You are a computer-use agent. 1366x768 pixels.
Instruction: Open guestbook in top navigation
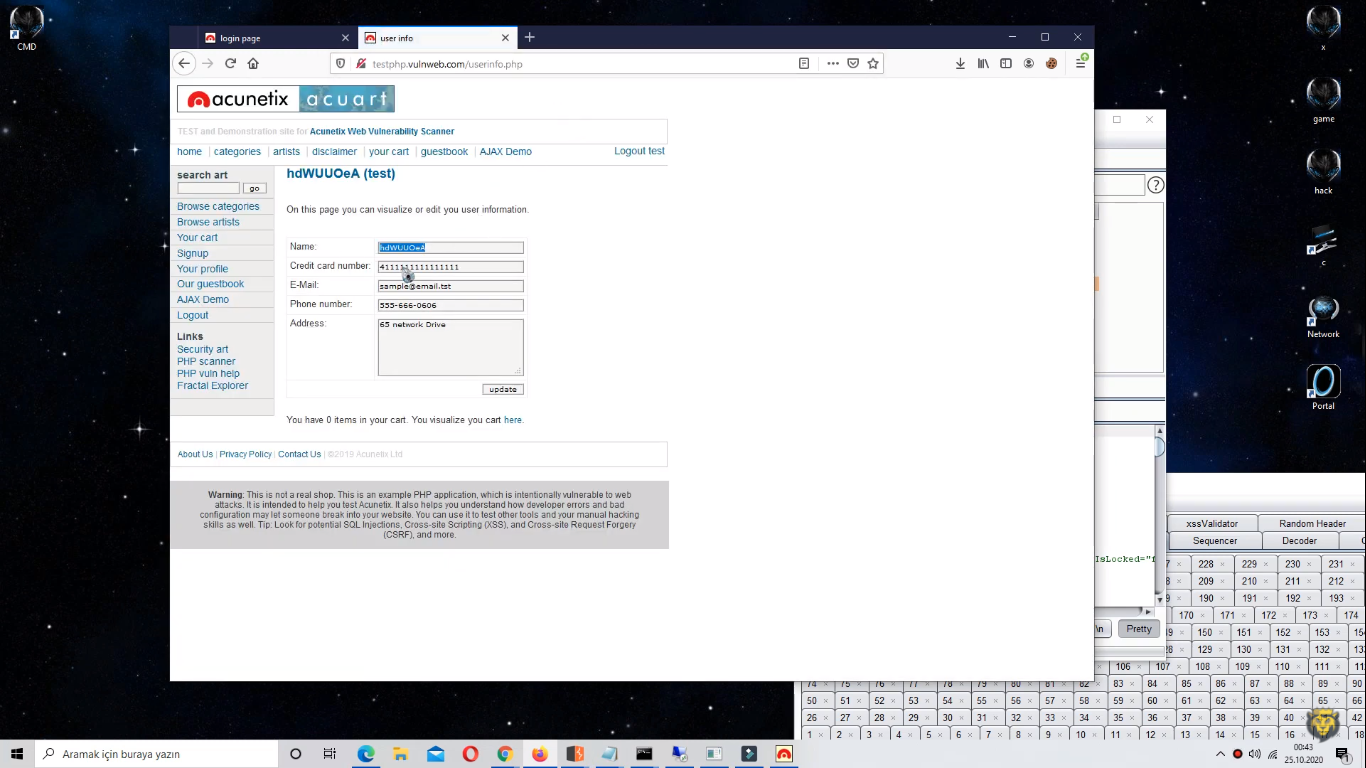(x=444, y=151)
